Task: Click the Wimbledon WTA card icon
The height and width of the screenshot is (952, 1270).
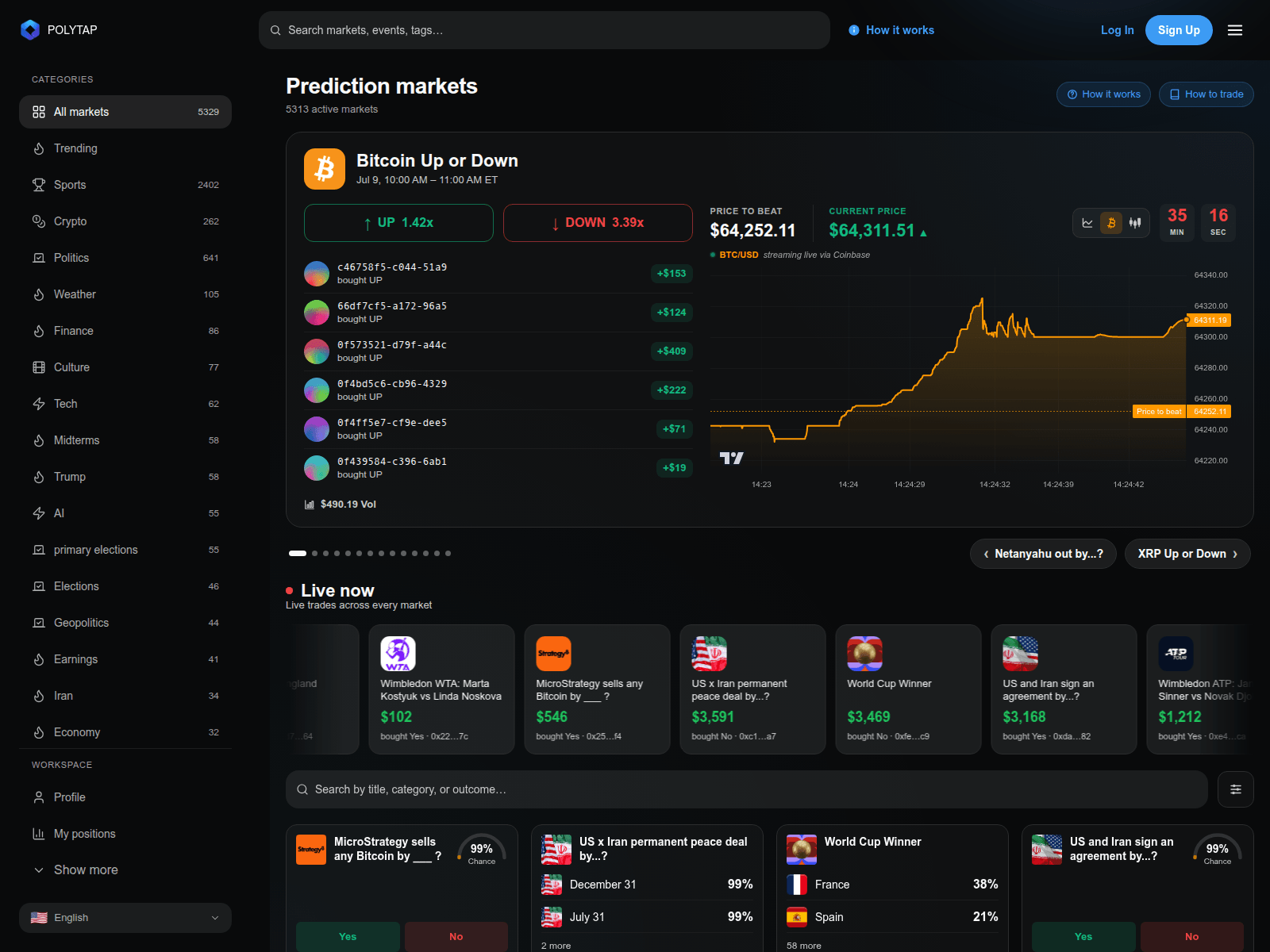Action: click(x=398, y=654)
